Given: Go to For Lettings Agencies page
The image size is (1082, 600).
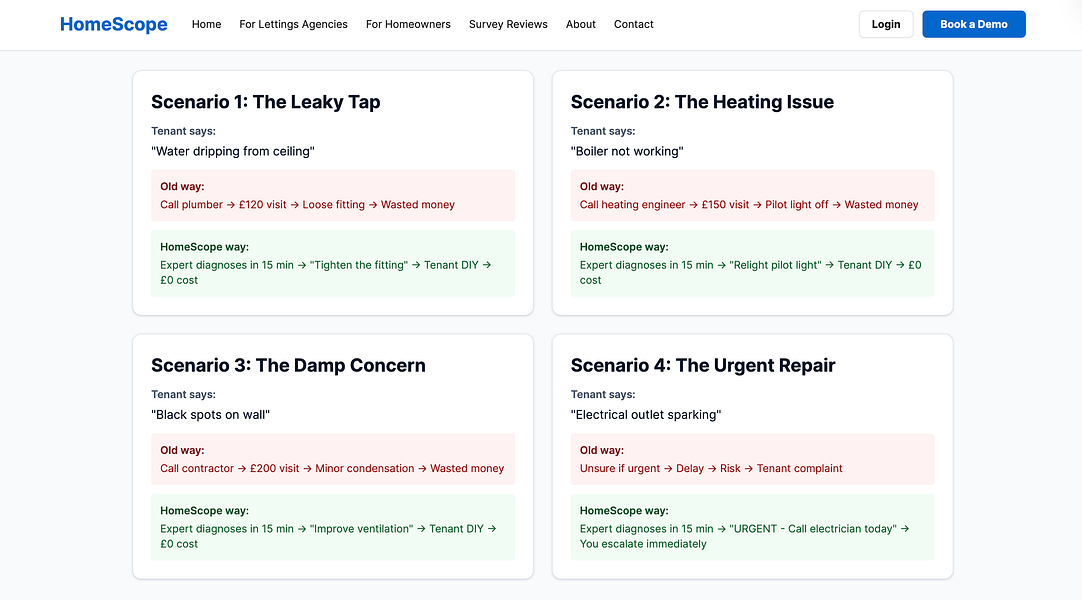Looking at the screenshot, I should tap(293, 24).
